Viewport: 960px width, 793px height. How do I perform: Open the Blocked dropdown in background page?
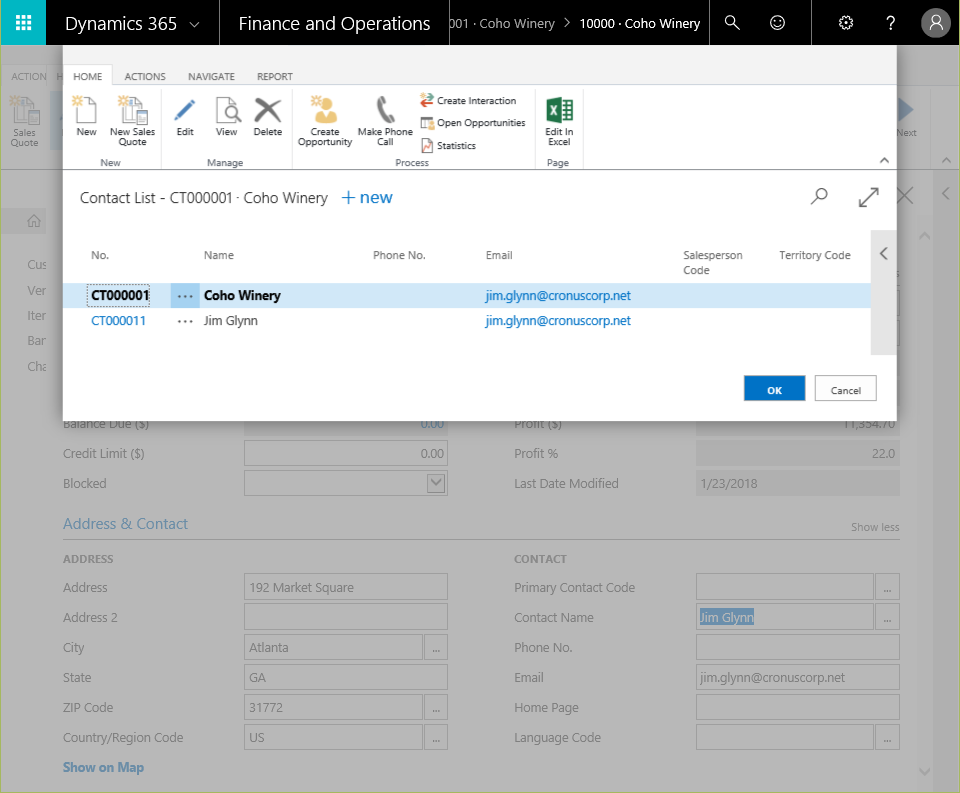click(436, 483)
